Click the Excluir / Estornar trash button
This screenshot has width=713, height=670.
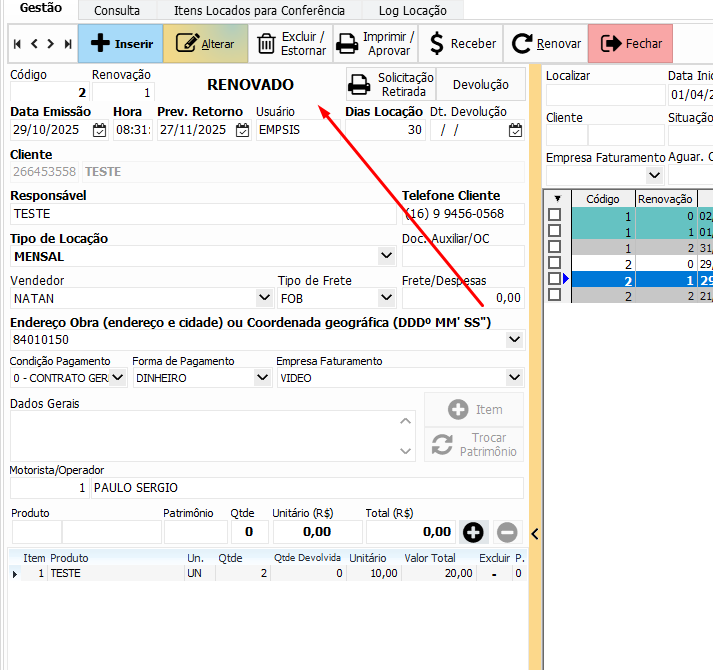point(291,44)
